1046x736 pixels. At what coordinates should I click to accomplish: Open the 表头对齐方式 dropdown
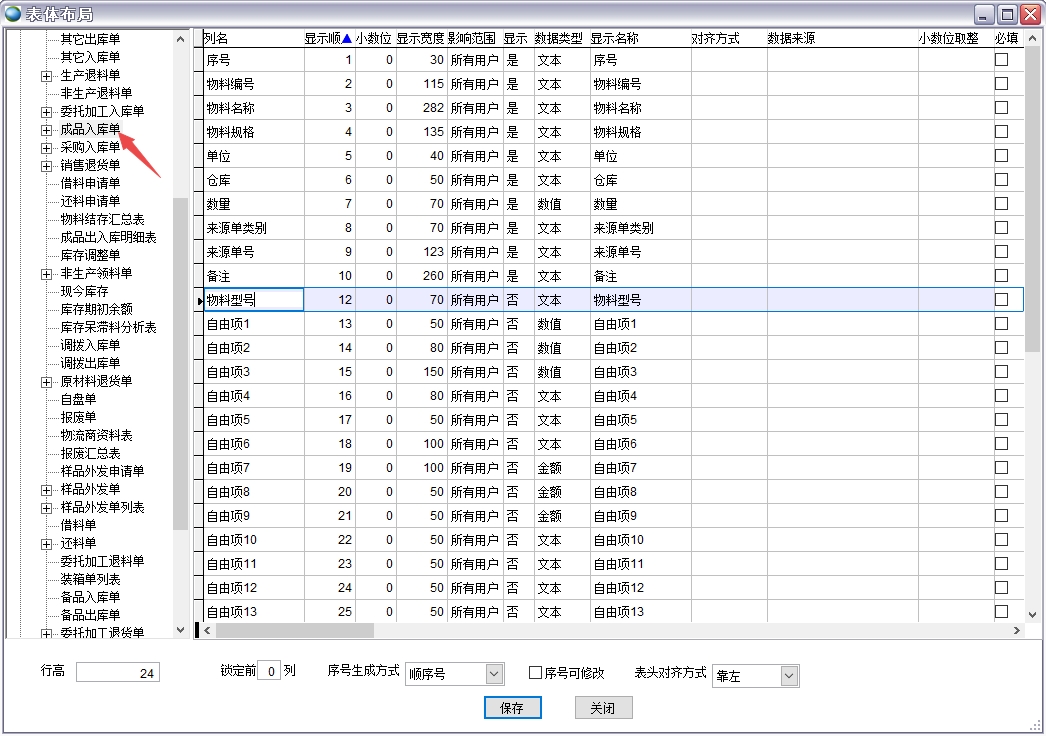pyautogui.click(x=789, y=677)
